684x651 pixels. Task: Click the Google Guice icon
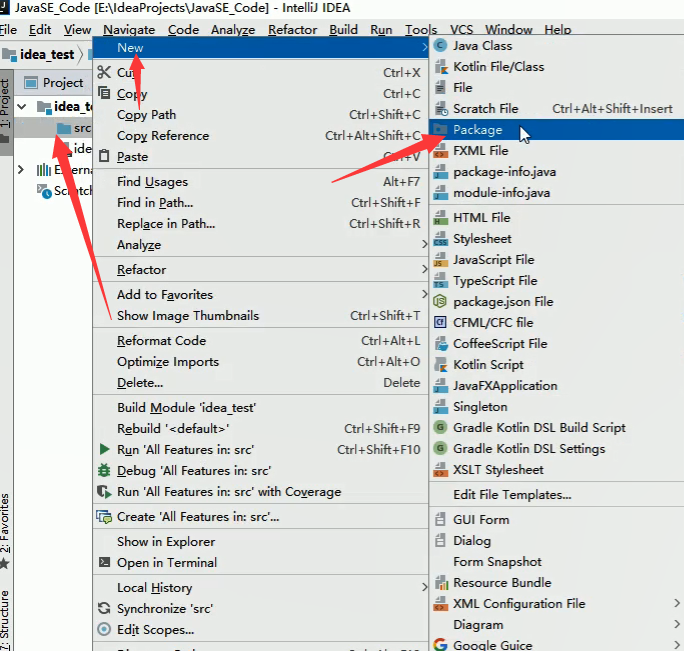441,644
